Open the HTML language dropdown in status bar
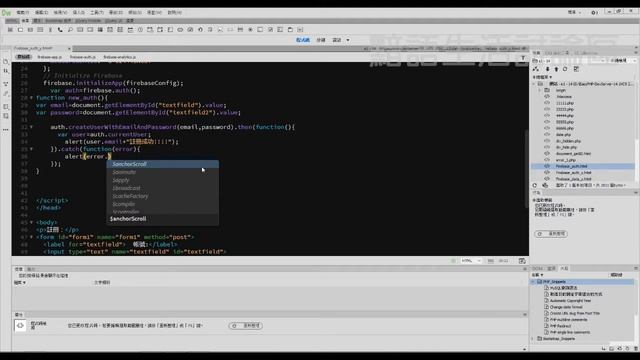Screen dimensions: 640x360 [471, 260]
